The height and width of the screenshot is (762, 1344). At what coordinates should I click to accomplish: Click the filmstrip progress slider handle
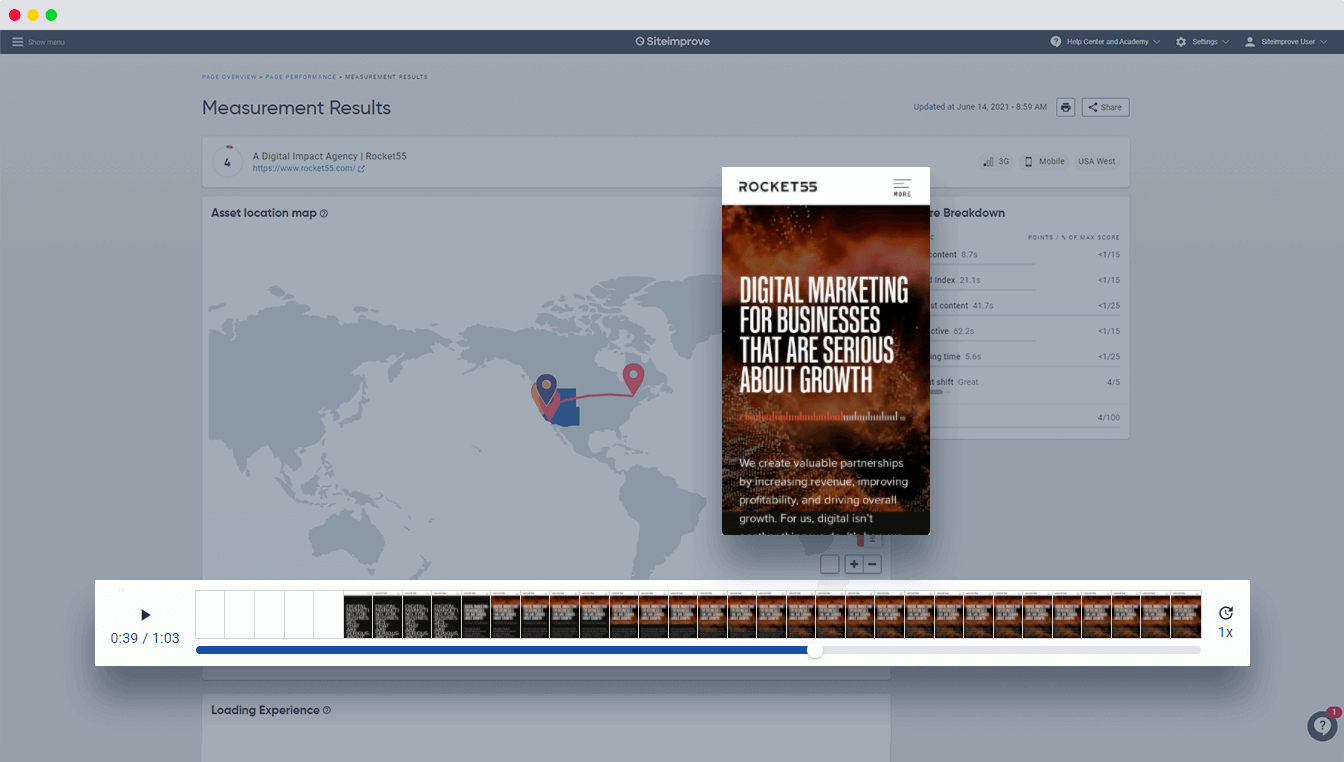(x=815, y=650)
